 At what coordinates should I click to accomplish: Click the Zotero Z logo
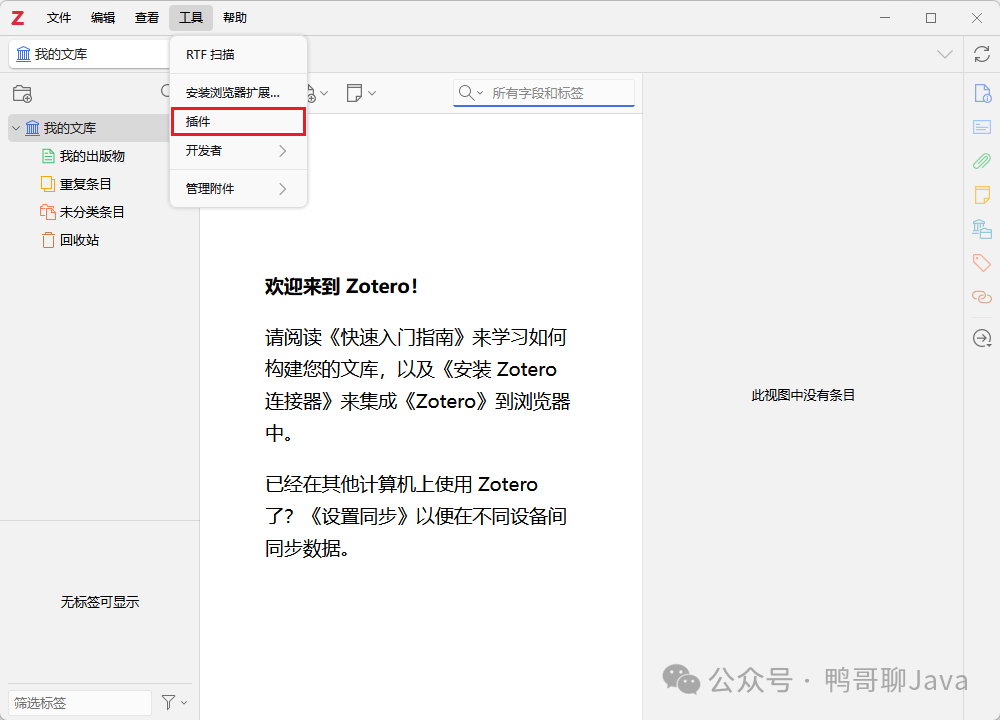point(18,18)
